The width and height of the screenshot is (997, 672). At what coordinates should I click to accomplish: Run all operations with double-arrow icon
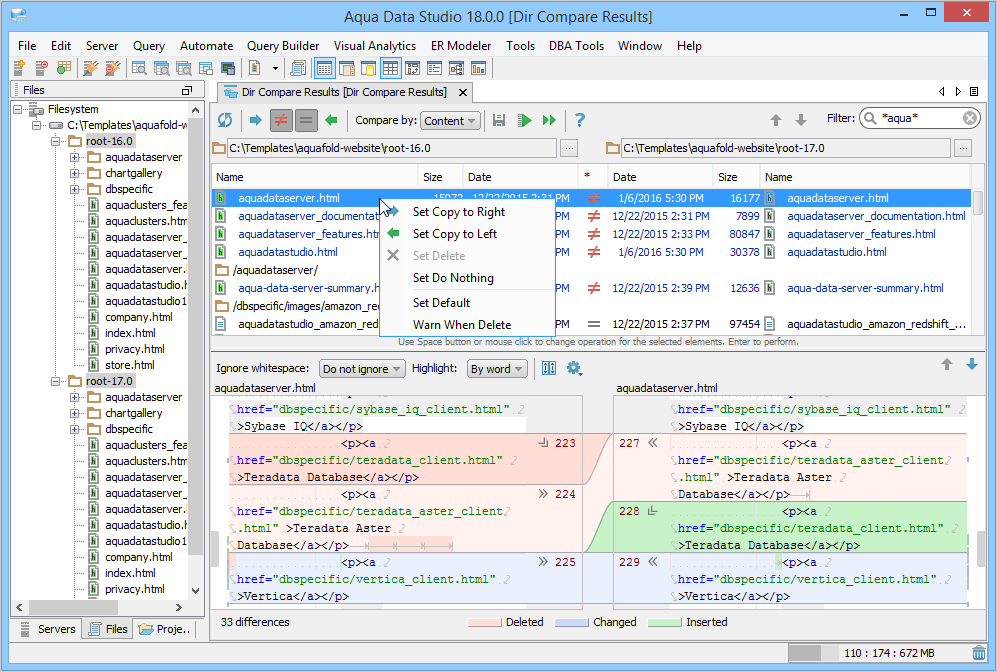coord(549,120)
